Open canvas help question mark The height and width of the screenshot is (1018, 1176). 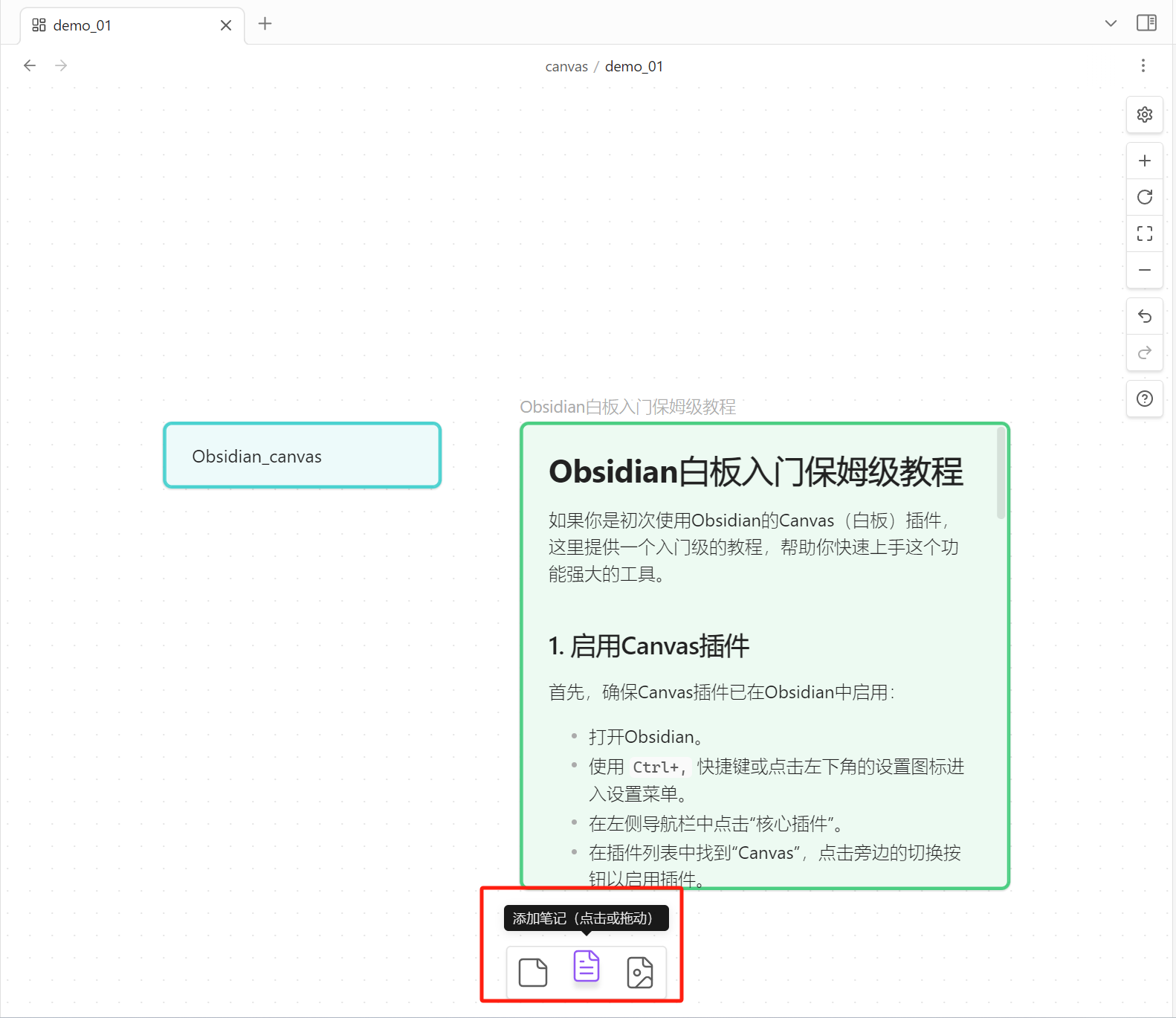click(x=1145, y=399)
